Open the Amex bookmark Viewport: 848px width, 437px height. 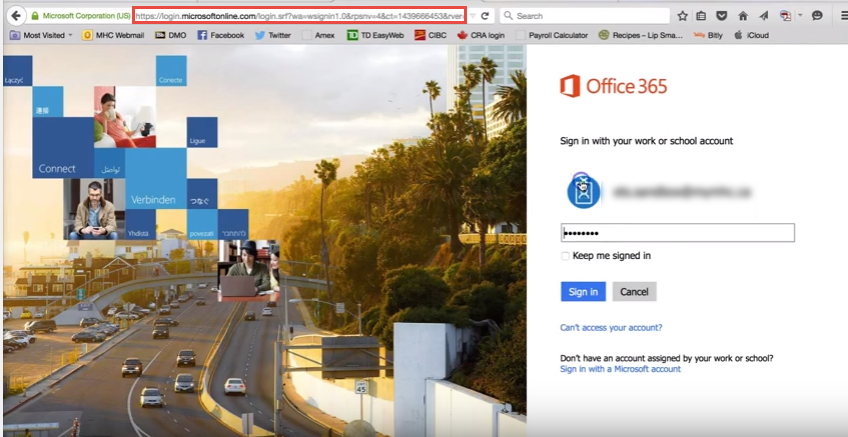319,35
